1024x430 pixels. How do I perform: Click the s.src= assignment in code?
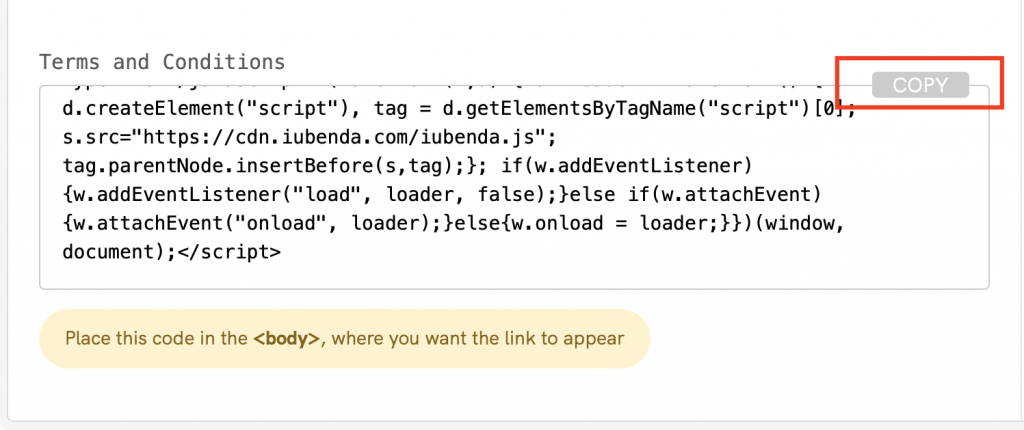pyautogui.click(x=88, y=136)
